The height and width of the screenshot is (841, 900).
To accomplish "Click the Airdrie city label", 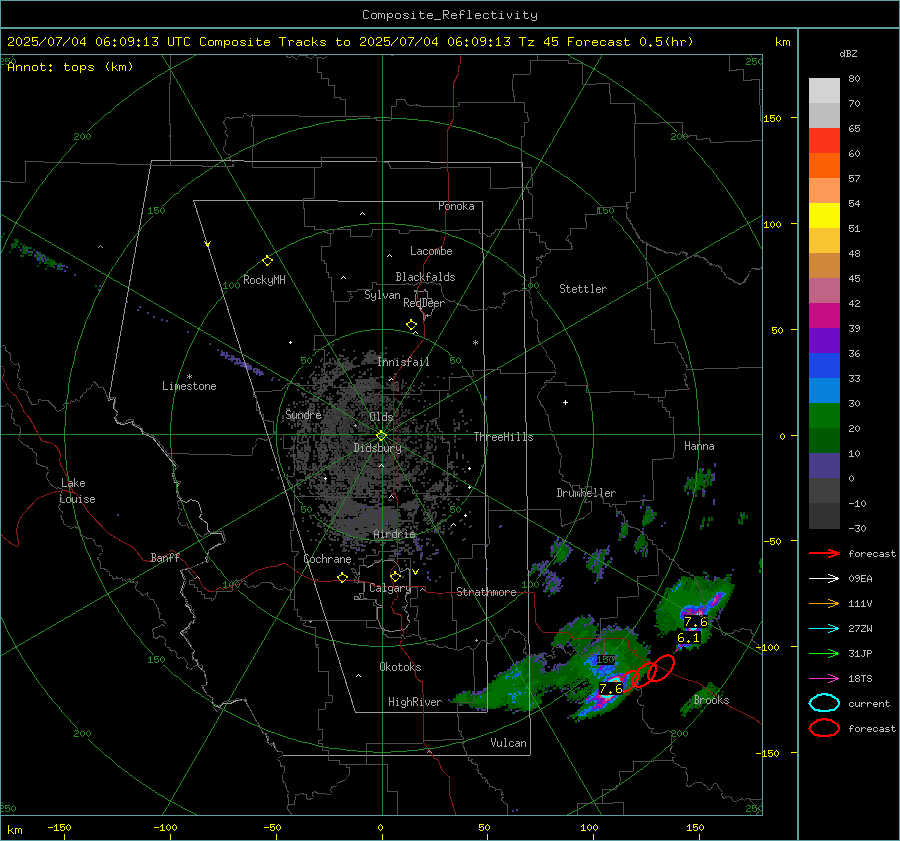I will pyautogui.click(x=394, y=534).
